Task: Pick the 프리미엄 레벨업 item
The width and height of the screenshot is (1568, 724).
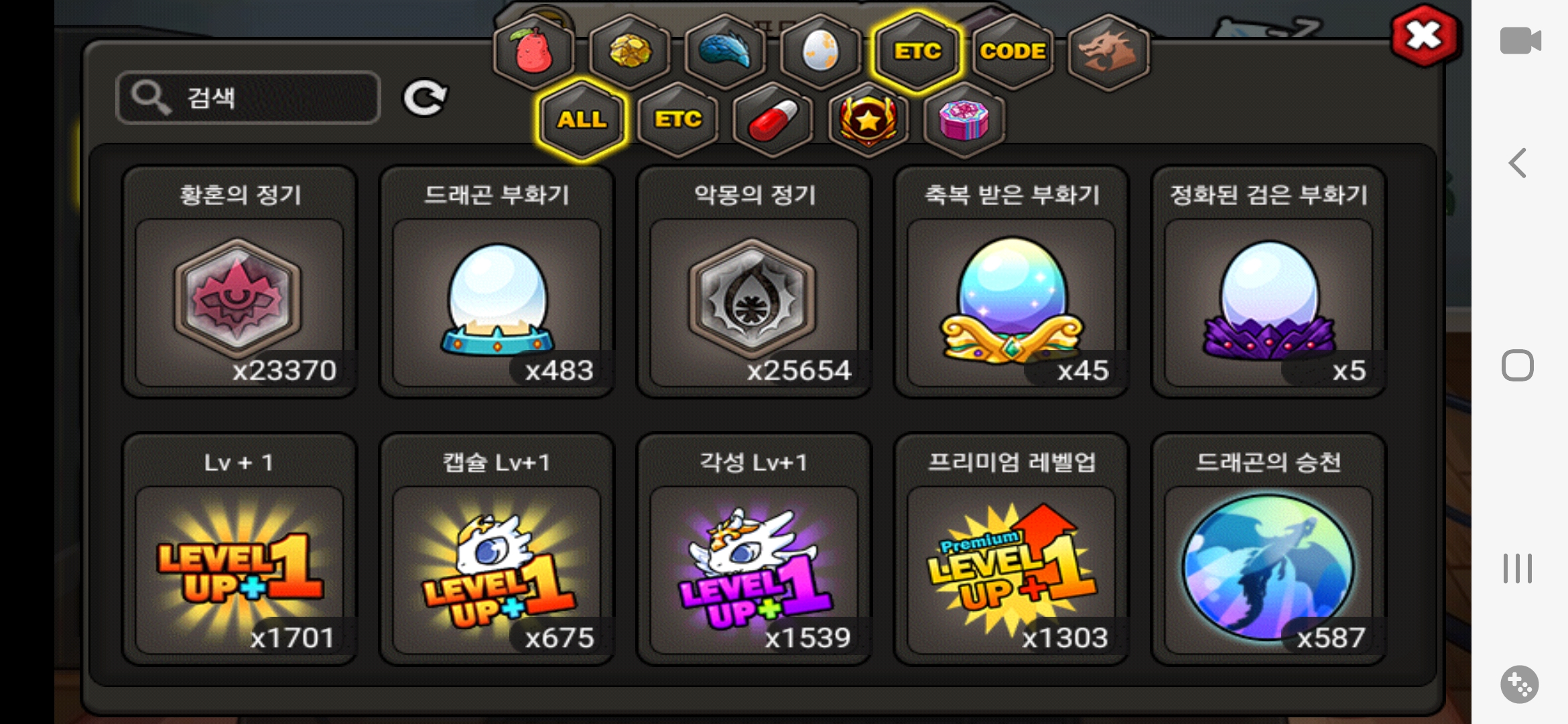Action: [x=1011, y=549]
